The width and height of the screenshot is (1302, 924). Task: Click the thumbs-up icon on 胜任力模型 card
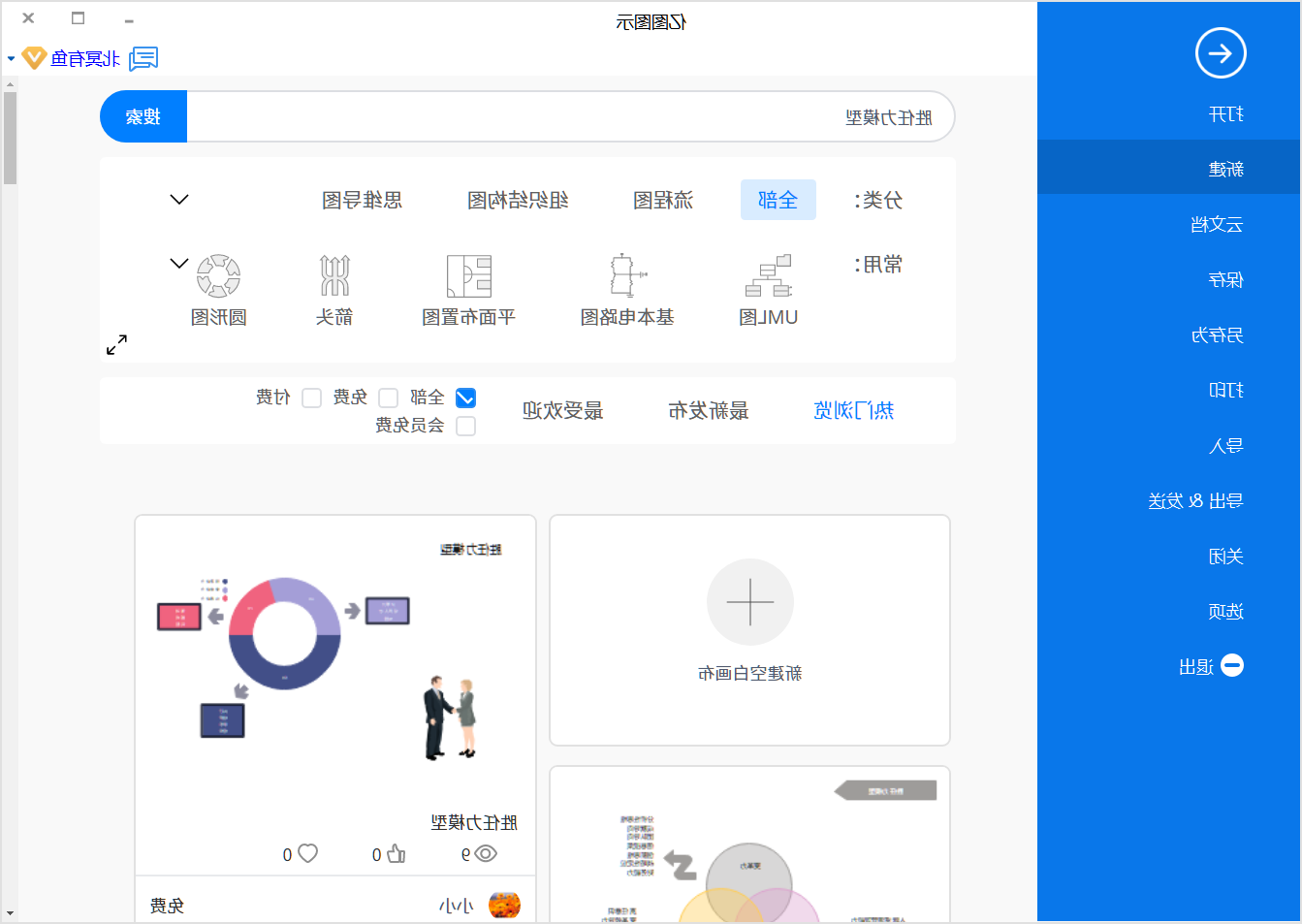pos(397,853)
